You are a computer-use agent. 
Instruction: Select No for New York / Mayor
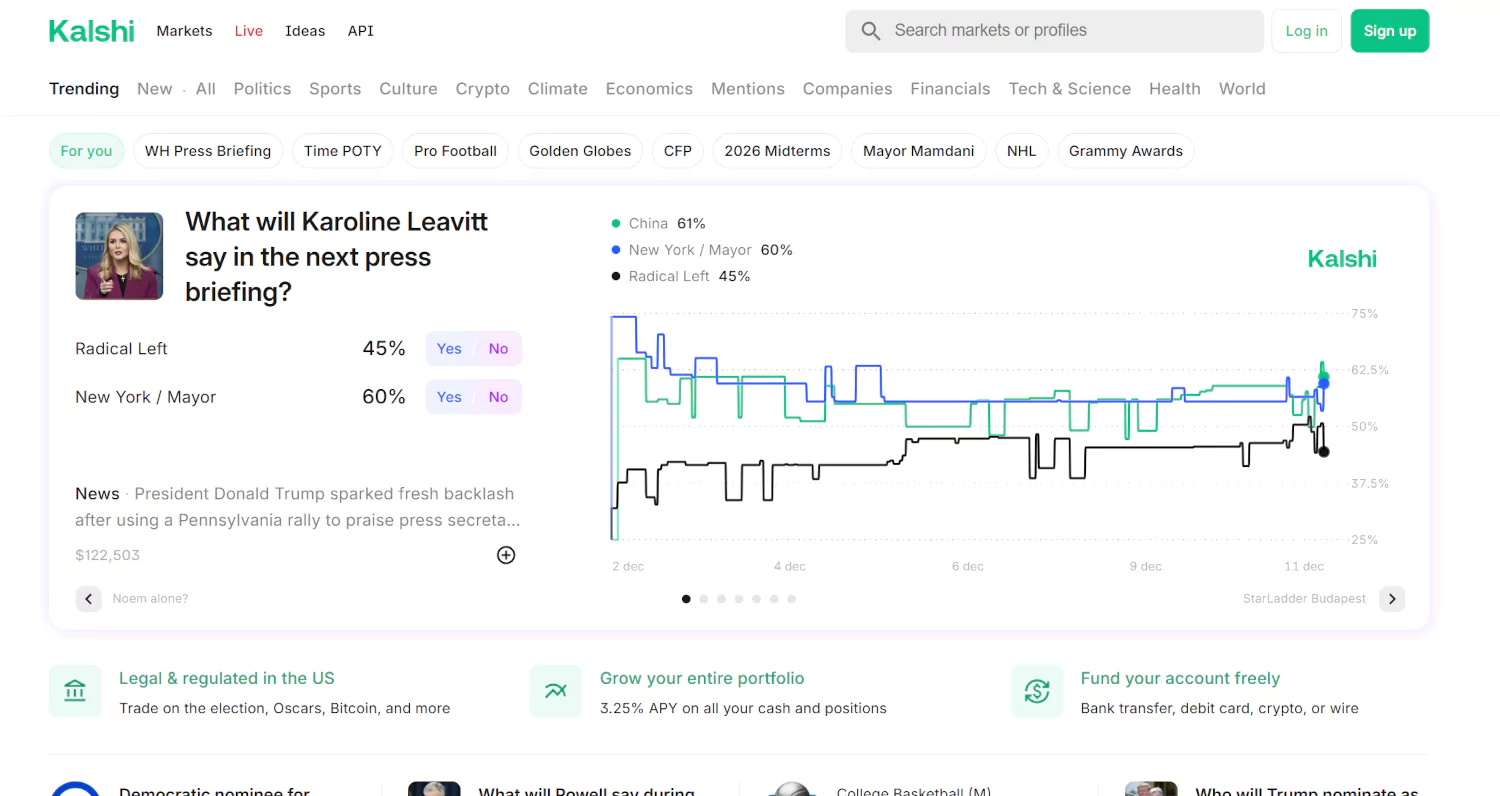498,397
